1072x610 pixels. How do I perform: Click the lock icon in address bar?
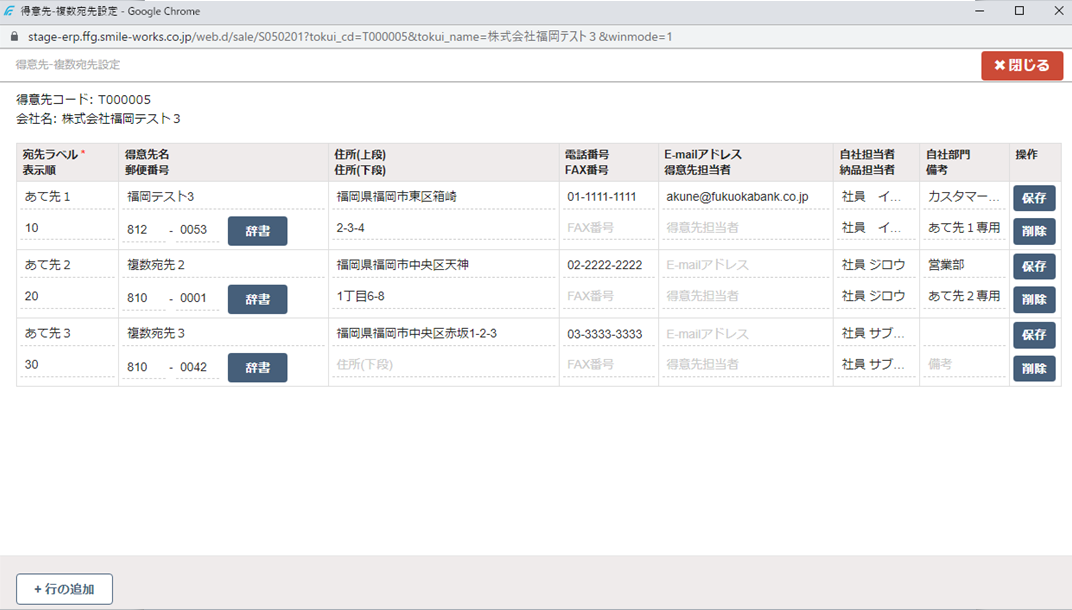pos(13,36)
